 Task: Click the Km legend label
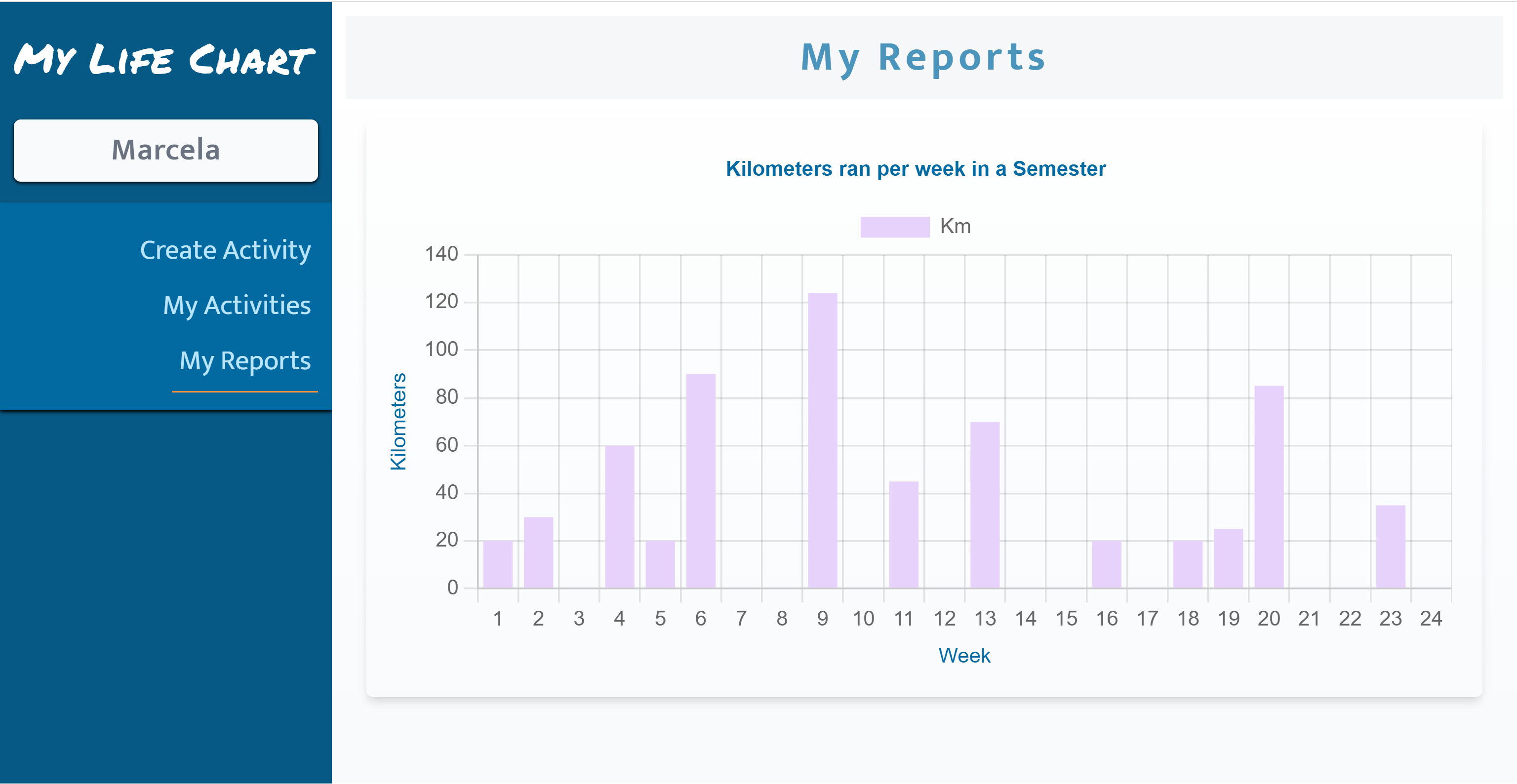point(955,227)
